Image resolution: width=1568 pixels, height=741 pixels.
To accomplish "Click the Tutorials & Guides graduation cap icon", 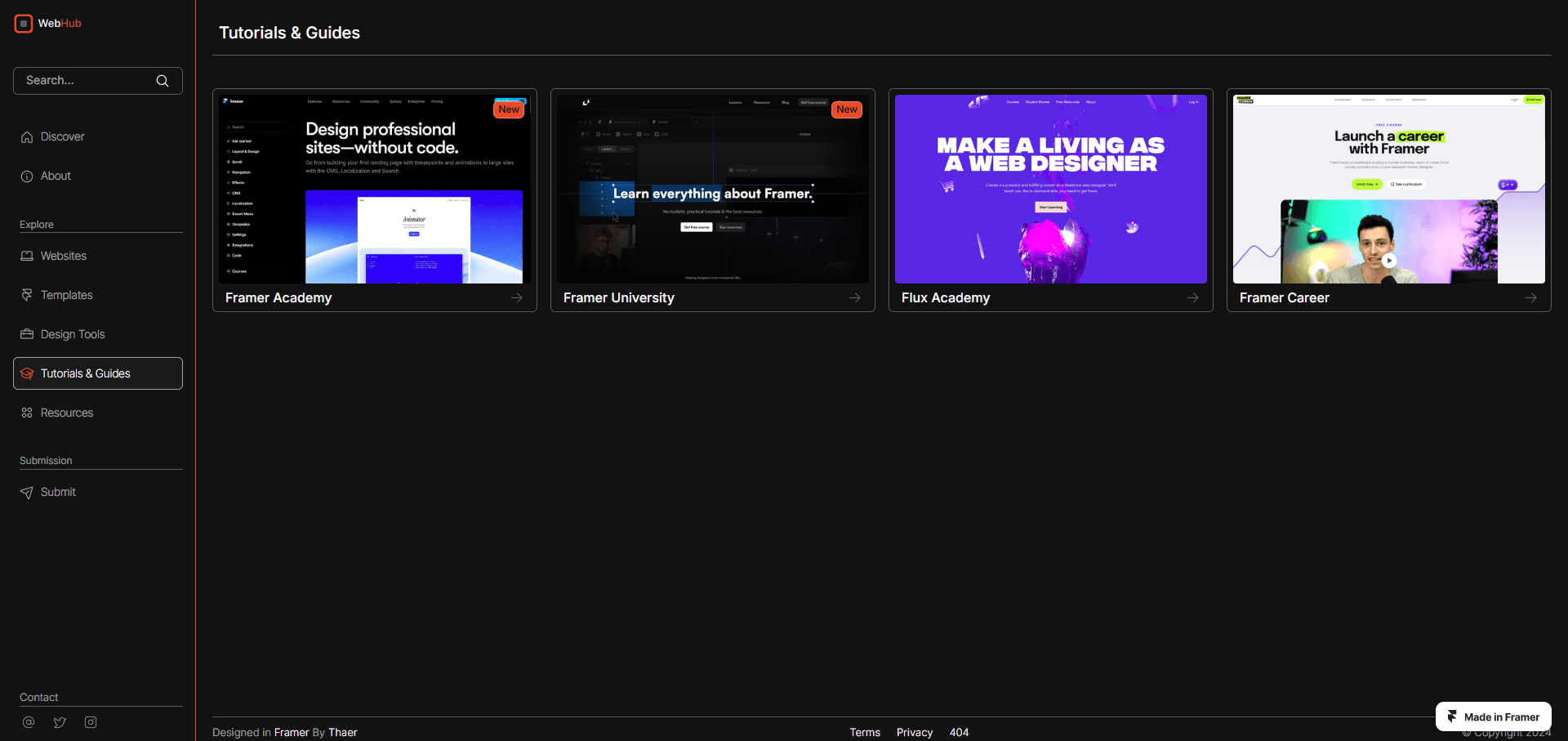I will [x=27, y=374].
